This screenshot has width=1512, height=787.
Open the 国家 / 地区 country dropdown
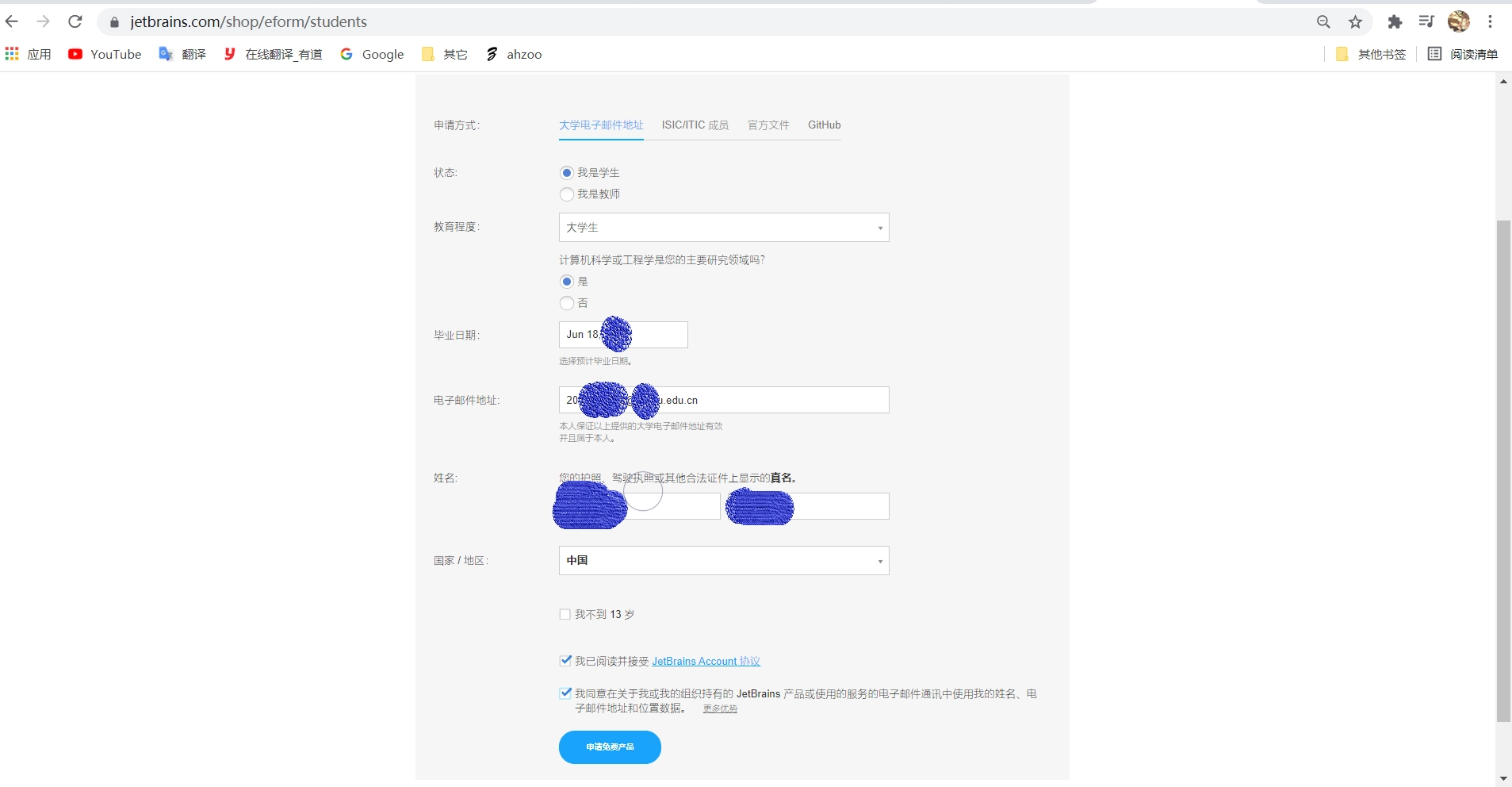point(722,560)
